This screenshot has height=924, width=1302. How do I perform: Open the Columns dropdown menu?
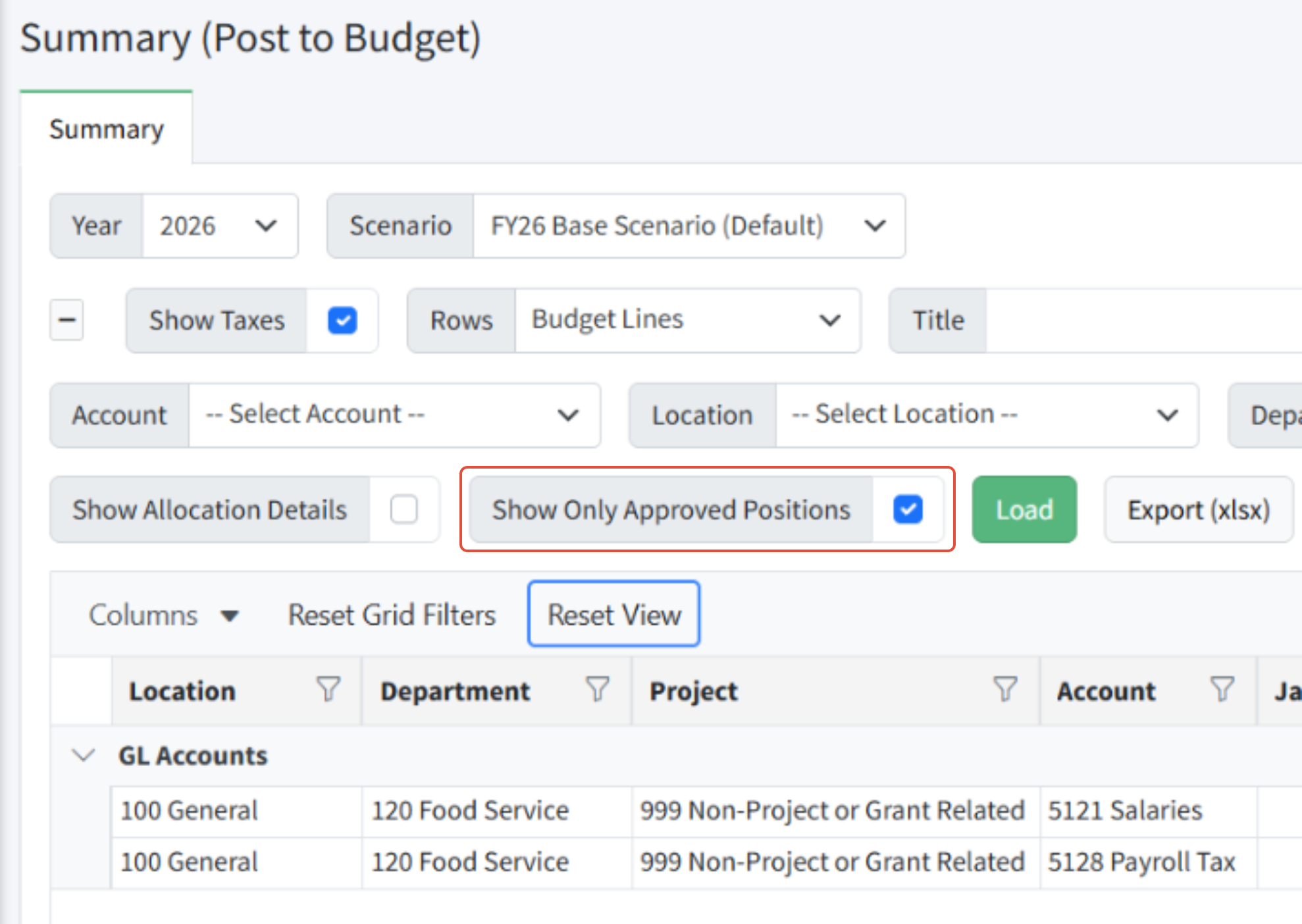coord(164,615)
